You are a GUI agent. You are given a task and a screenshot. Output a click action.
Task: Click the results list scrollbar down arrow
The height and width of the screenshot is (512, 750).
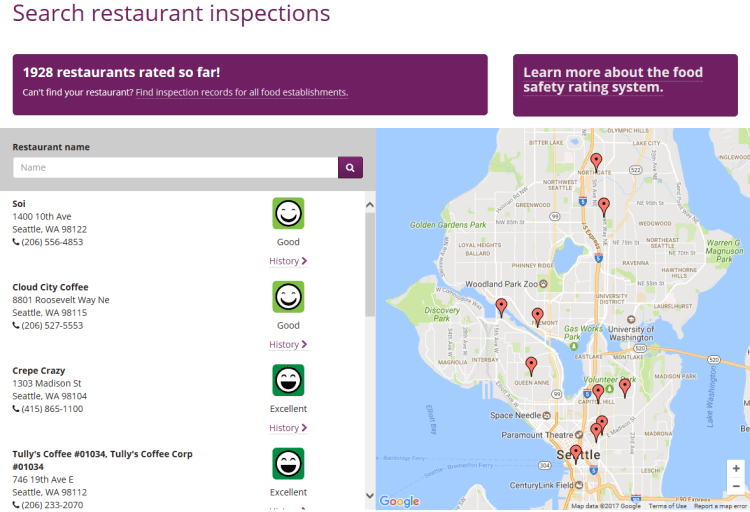[x=369, y=496]
